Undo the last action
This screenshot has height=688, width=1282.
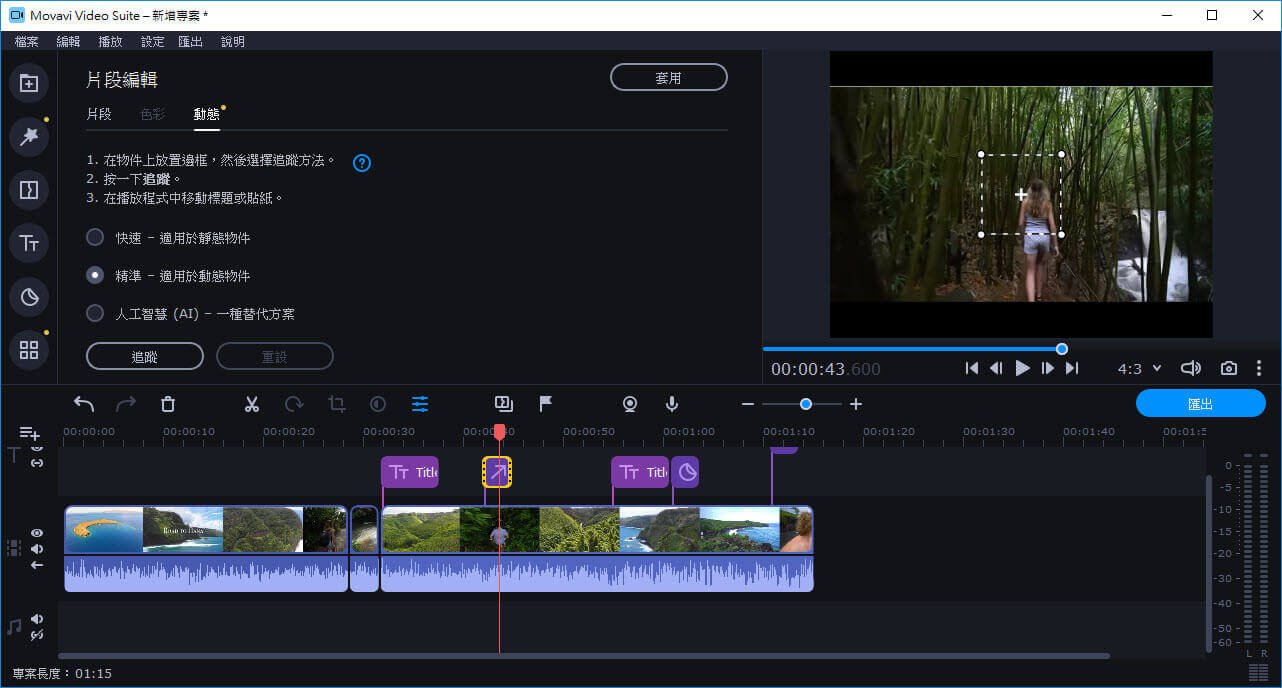tap(84, 404)
